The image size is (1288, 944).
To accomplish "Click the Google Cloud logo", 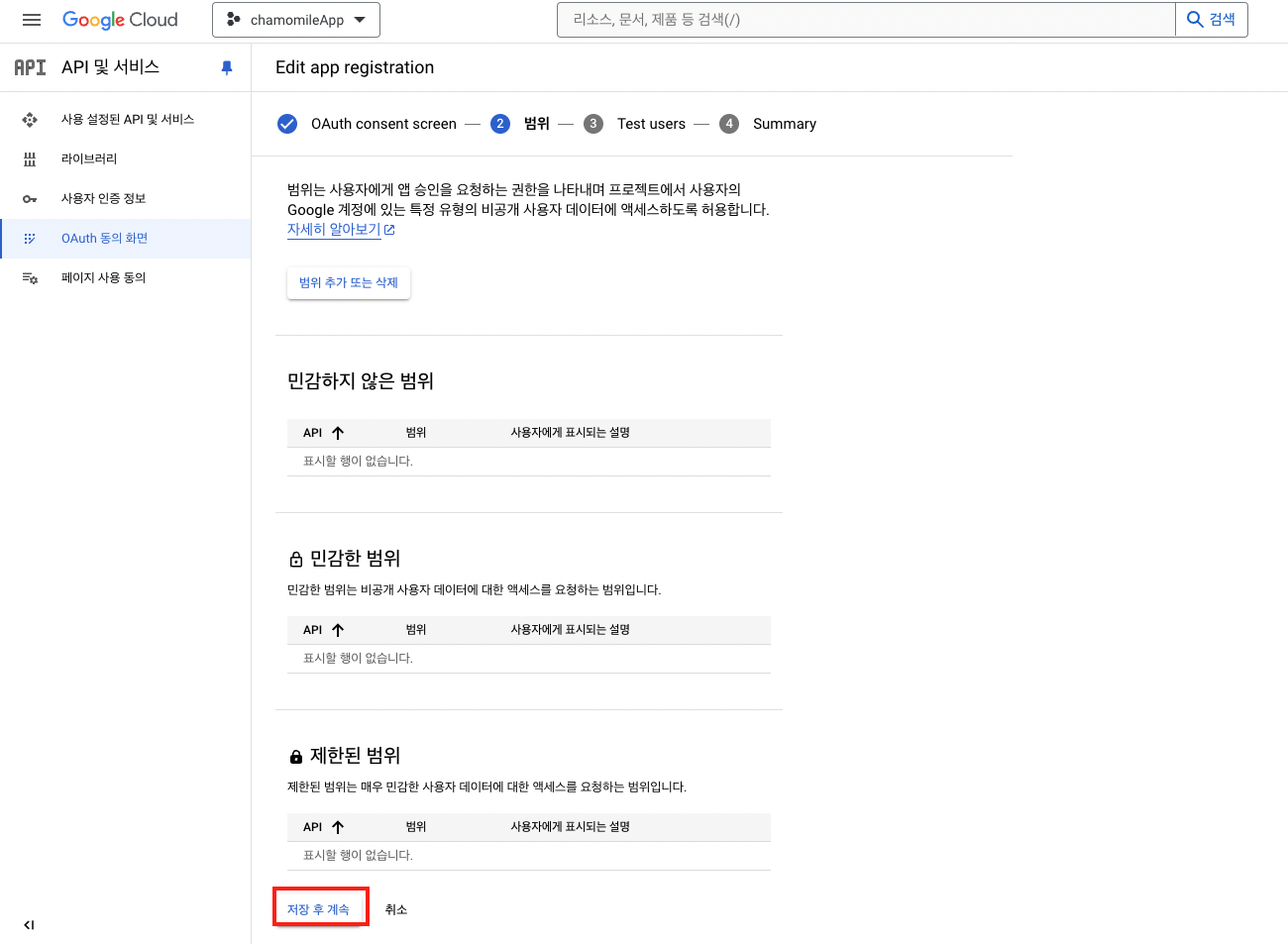I will click(120, 20).
